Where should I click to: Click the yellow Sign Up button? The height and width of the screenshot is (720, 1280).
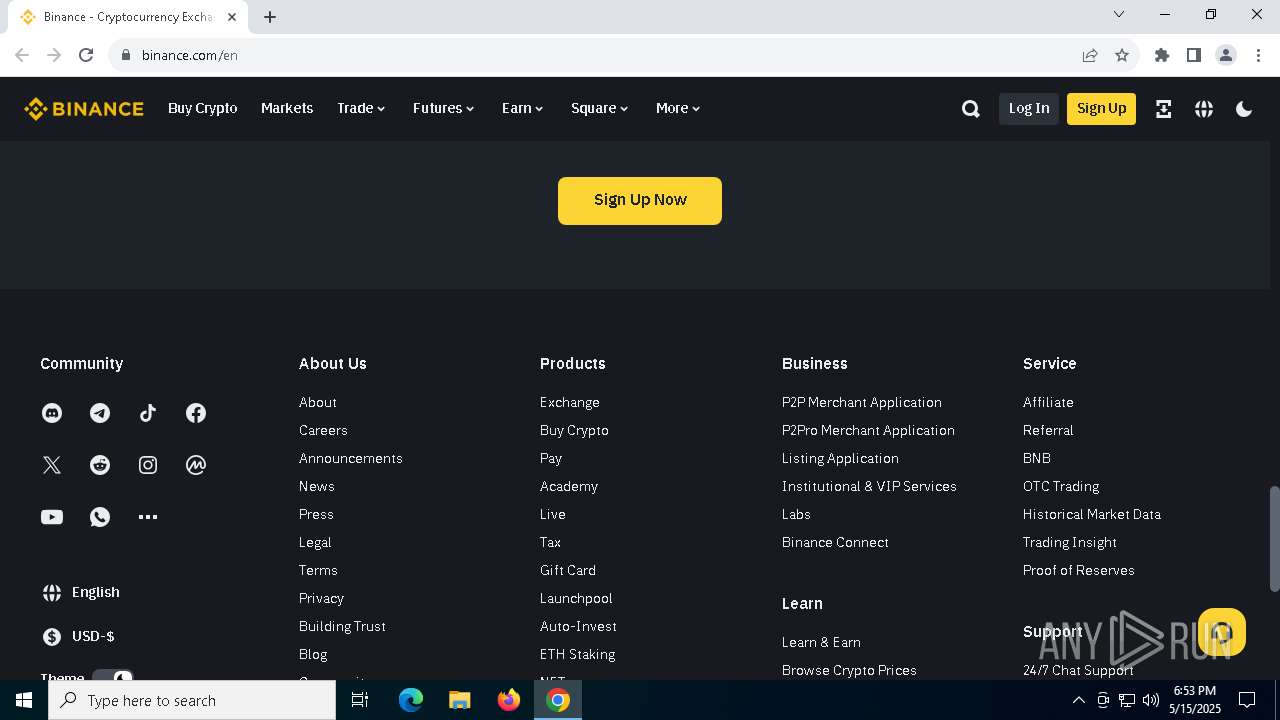(x=1101, y=108)
